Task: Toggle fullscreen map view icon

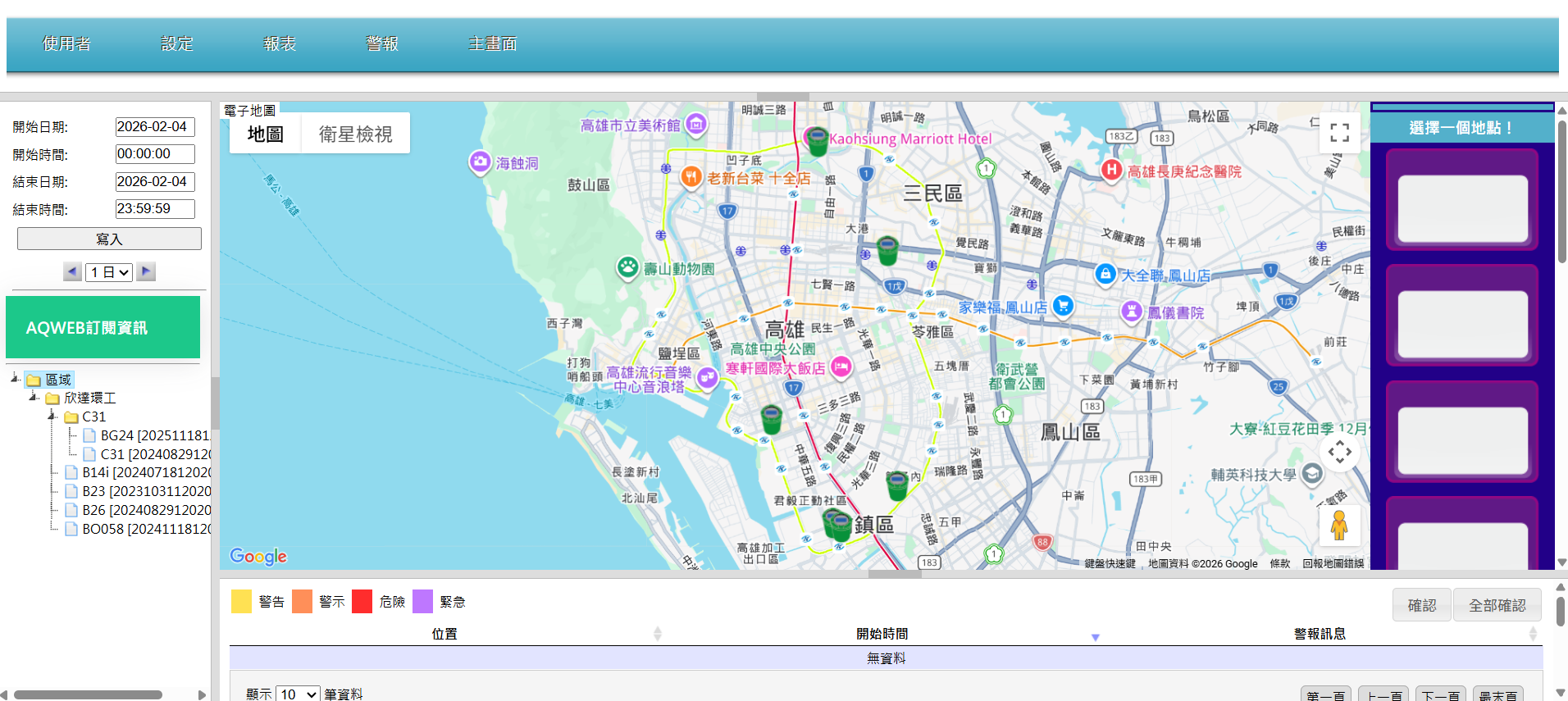Action: point(1340,133)
